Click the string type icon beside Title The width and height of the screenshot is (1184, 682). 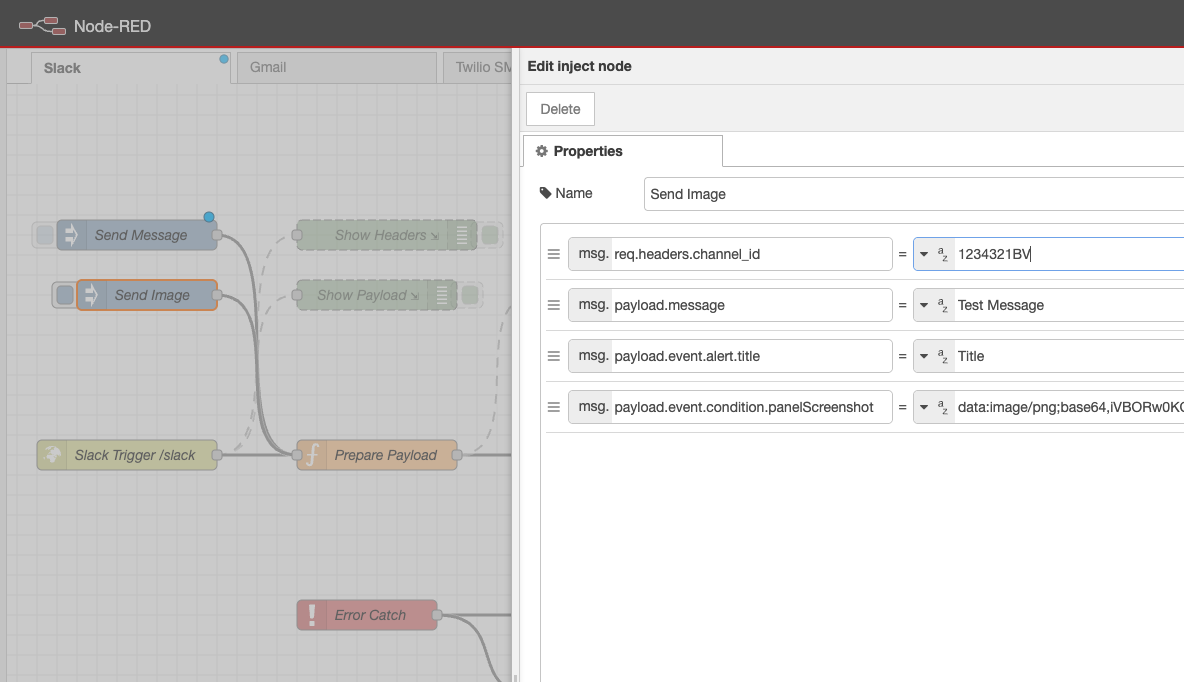tap(942, 356)
